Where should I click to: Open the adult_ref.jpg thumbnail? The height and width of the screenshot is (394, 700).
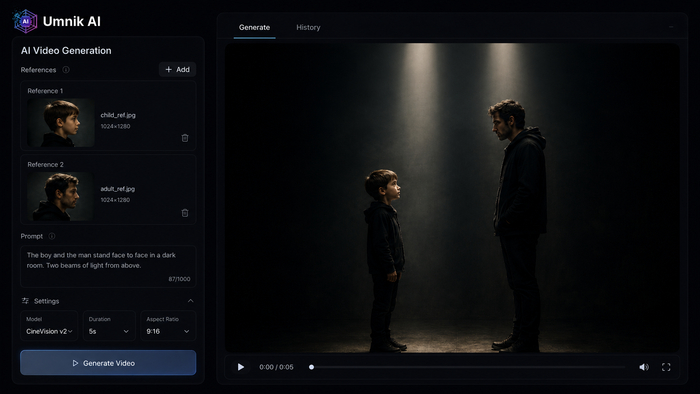coord(61,196)
